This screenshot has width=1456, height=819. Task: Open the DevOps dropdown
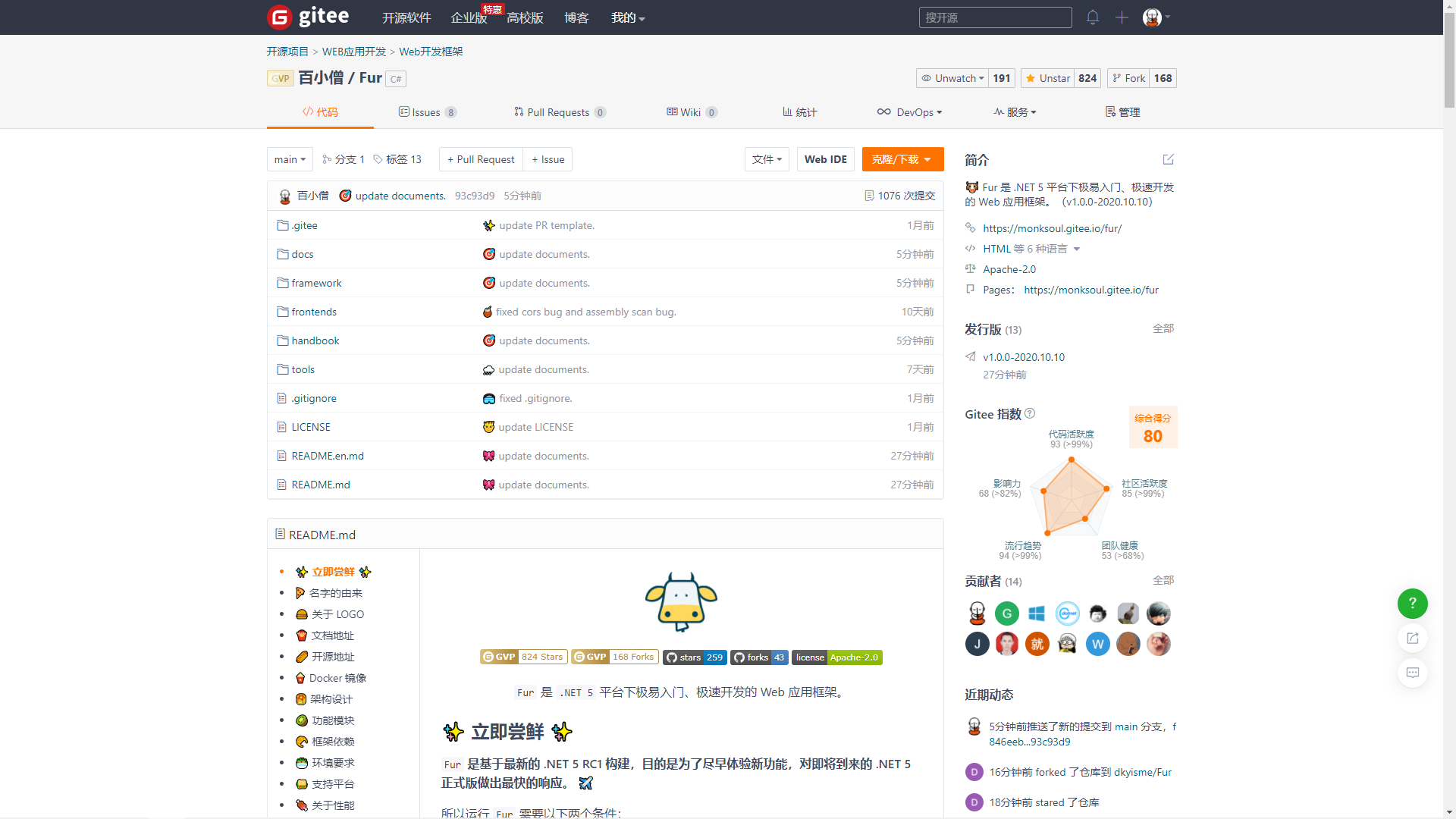[x=909, y=112]
